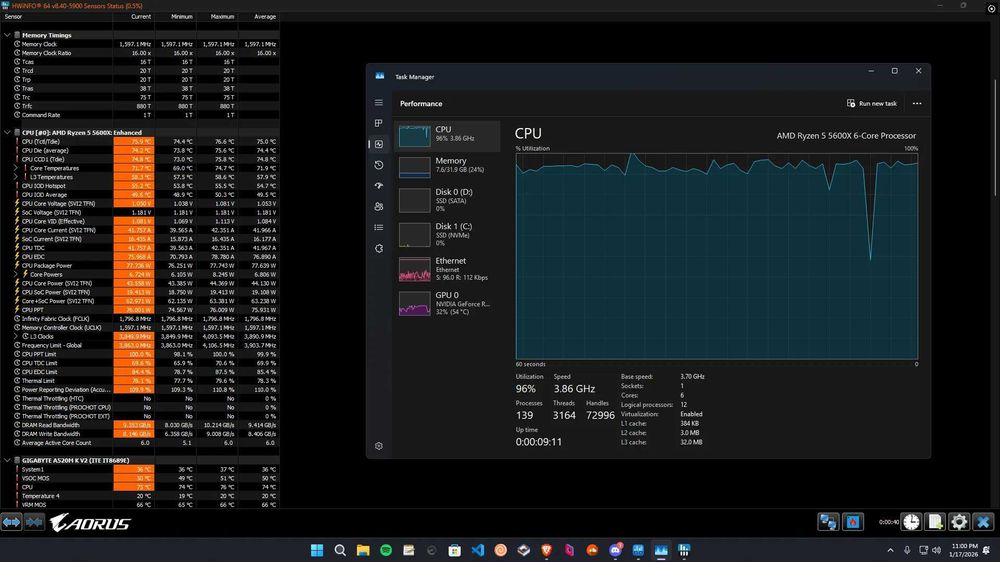Image resolution: width=1000 pixels, height=562 pixels.
Task: Select Performance page icon in Task Manager
Action: (x=379, y=144)
